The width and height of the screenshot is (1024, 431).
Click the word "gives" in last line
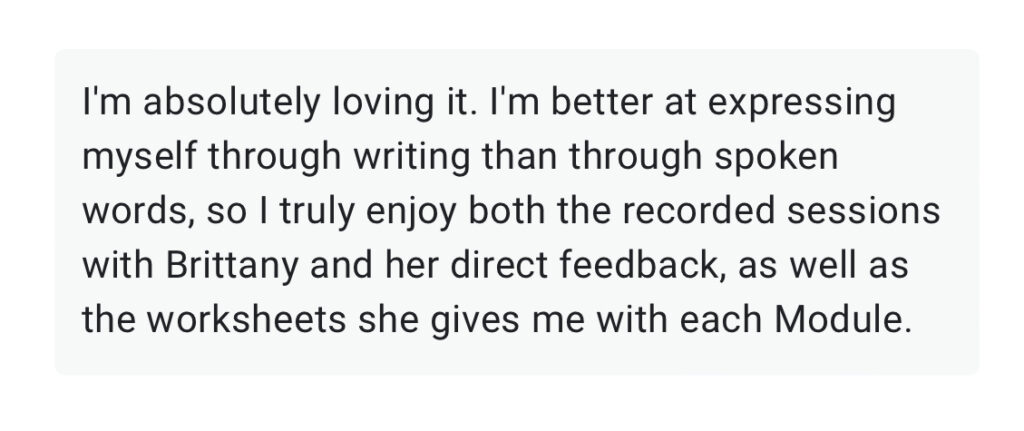point(470,321)
